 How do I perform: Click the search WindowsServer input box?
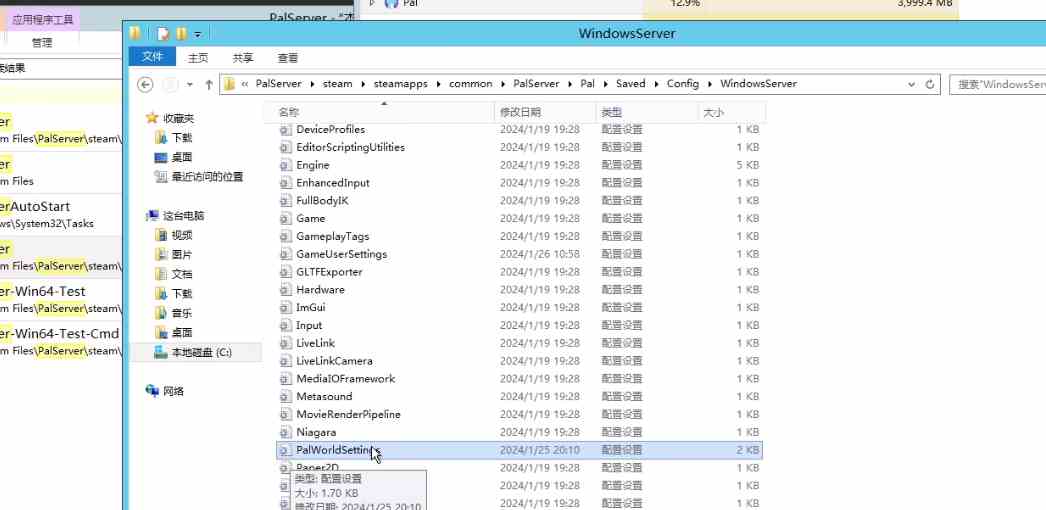click(997, 85)
